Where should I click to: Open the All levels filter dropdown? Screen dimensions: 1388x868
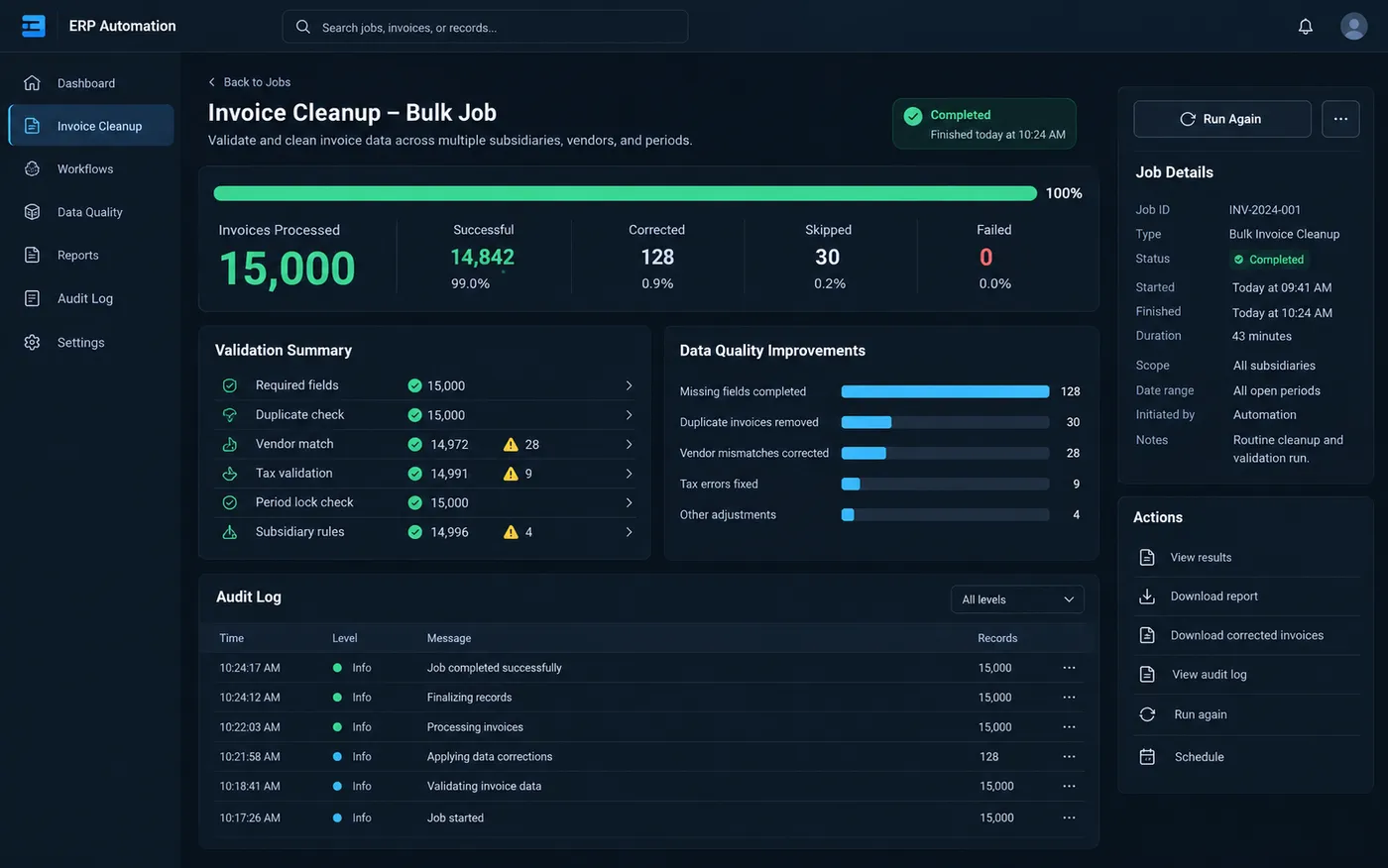1017,599
